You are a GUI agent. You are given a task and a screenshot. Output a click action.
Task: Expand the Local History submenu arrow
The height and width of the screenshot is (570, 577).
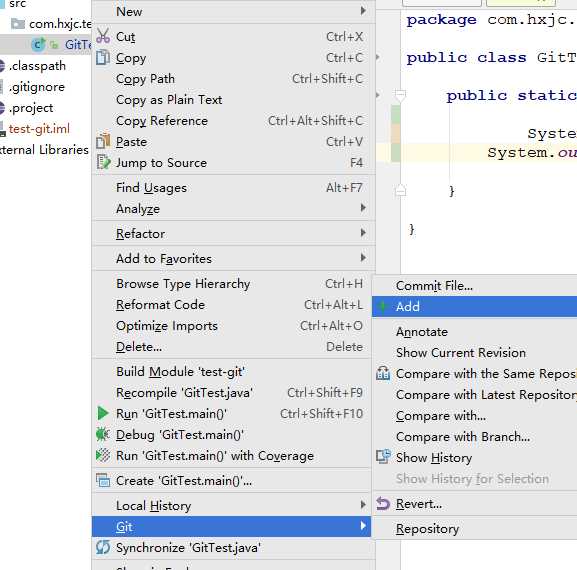(x=363, y=505)
